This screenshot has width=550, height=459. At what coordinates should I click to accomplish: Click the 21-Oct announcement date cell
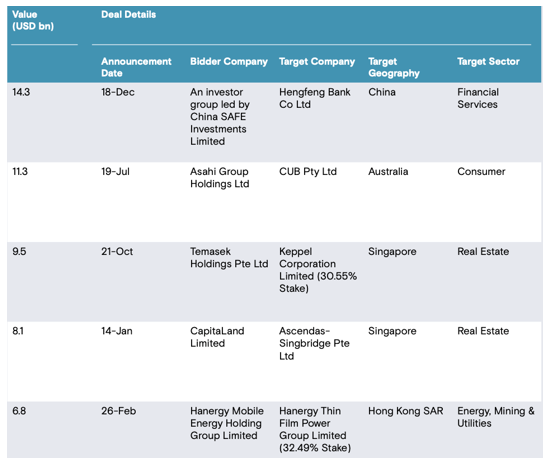pyautogui.click(x=117, y=252)
